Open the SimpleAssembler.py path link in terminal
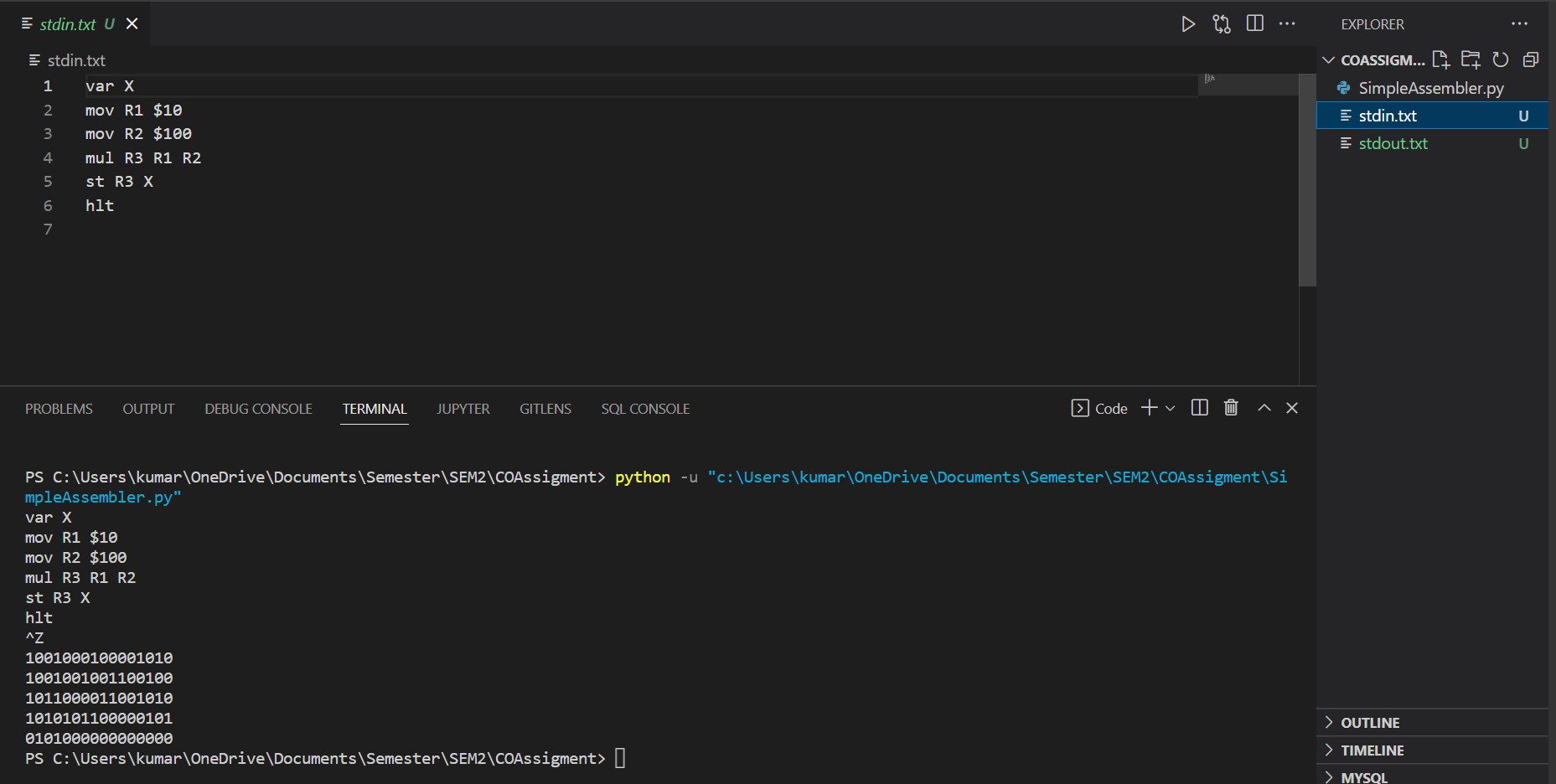This screenshot has height=784, width=1556. [997, 477]
